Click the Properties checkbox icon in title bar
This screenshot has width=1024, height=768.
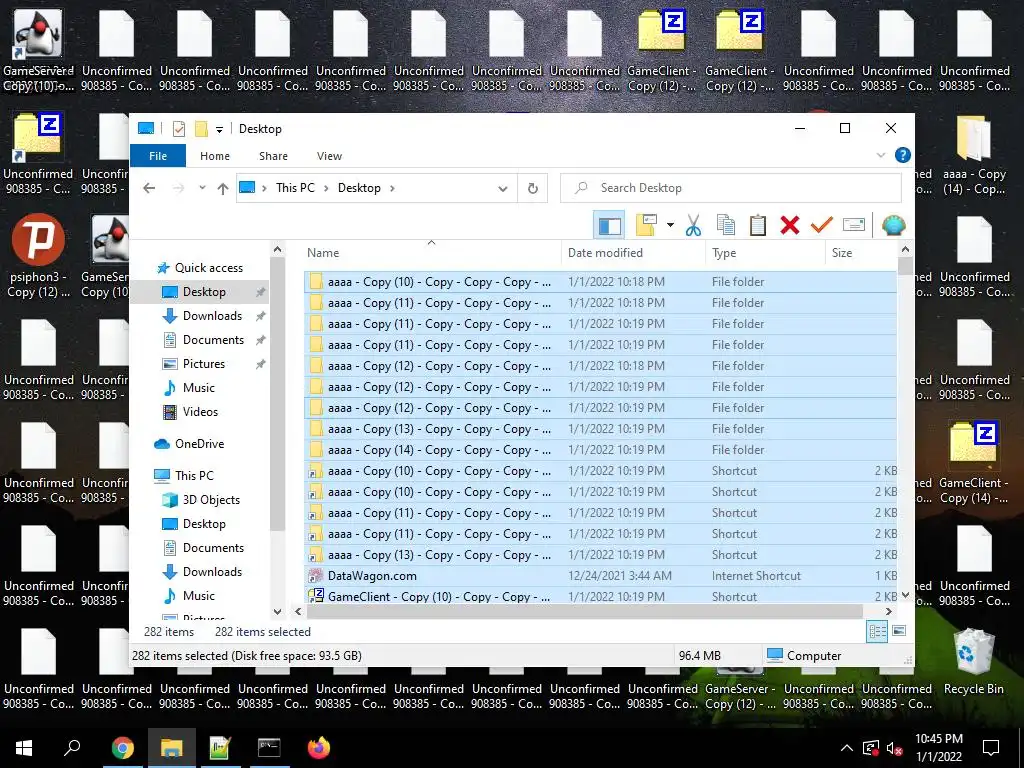[178, 129]
